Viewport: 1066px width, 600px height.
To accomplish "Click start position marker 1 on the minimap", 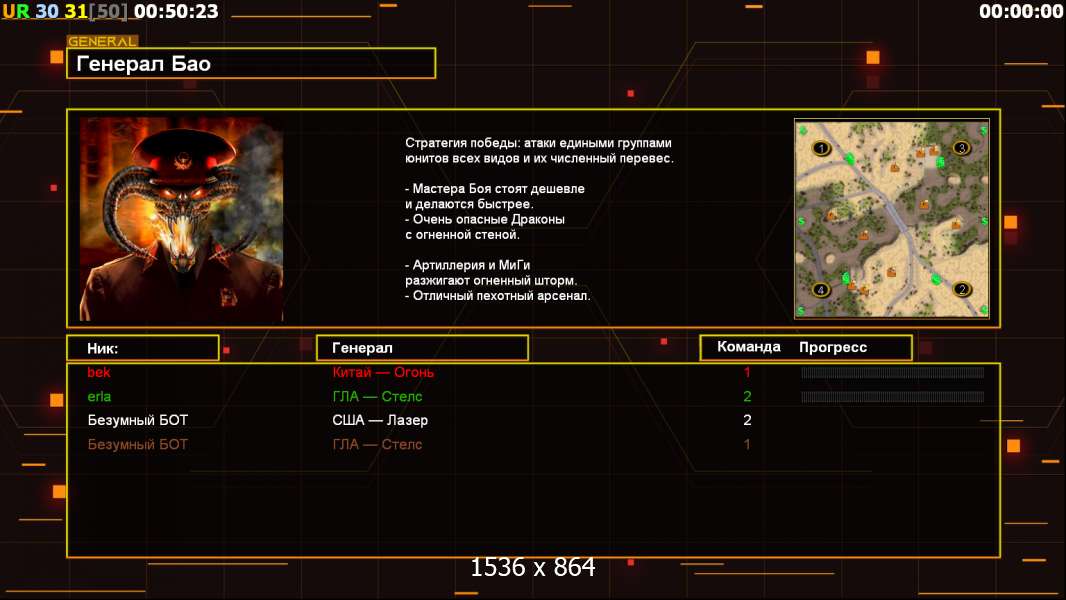I will (821, 148).
